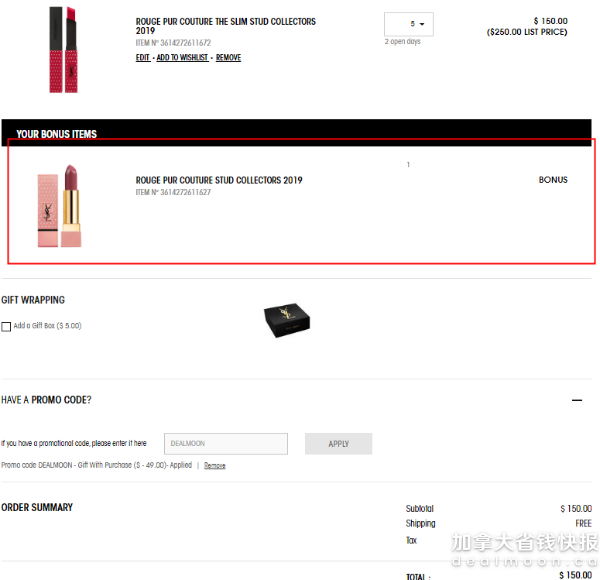This screenshot has height=580, width=600.
Task: Click the REMOVE item link
Action: (x=228, y=57)
